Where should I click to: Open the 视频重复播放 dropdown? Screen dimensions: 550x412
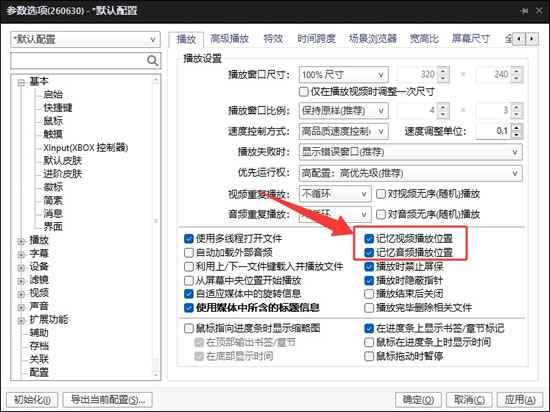[335, 194]
